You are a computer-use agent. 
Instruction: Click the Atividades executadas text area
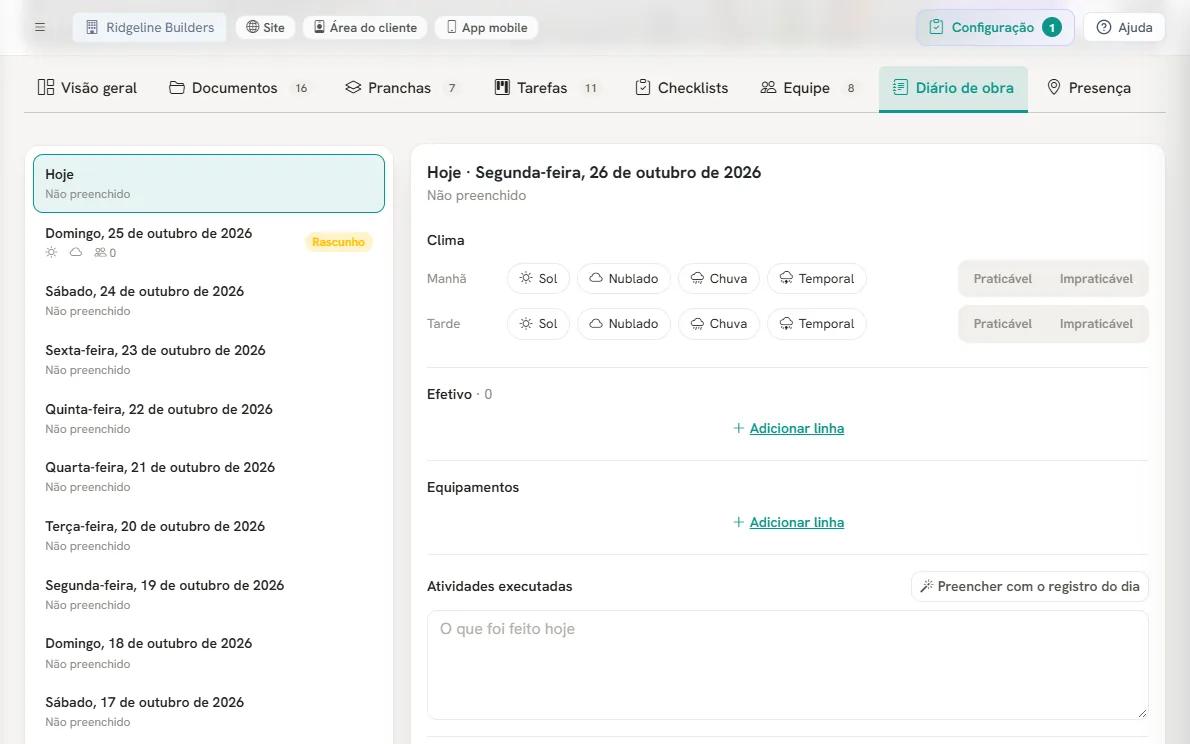(x=787, y=665)
